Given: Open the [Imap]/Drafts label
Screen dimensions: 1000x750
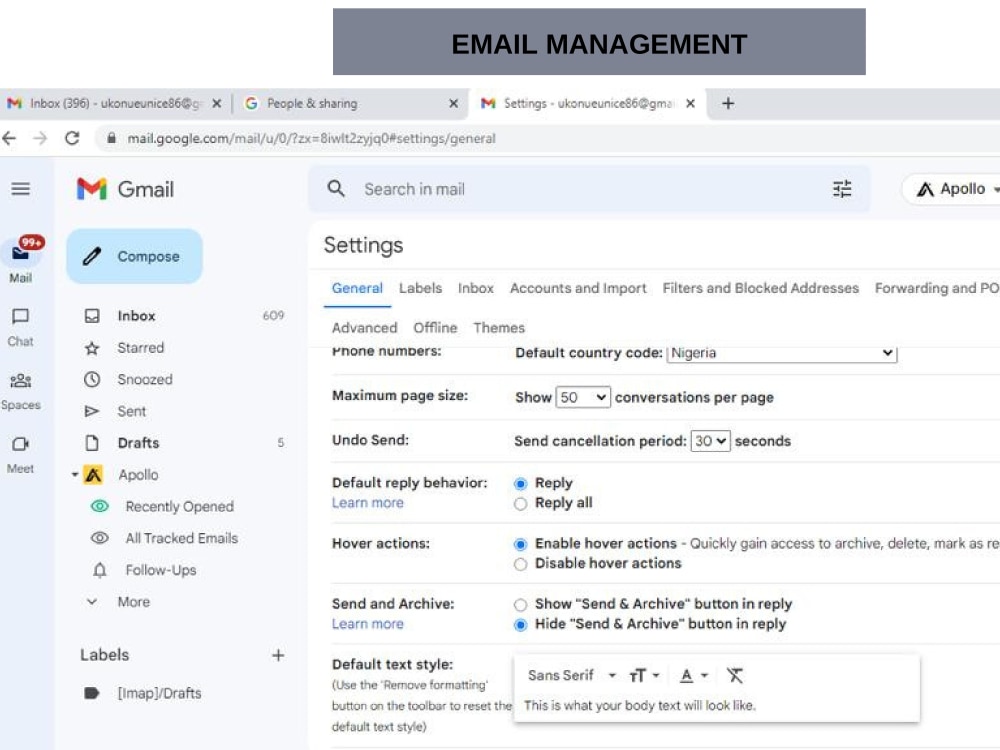Looking at the screenshot, I should coord(159,693).
